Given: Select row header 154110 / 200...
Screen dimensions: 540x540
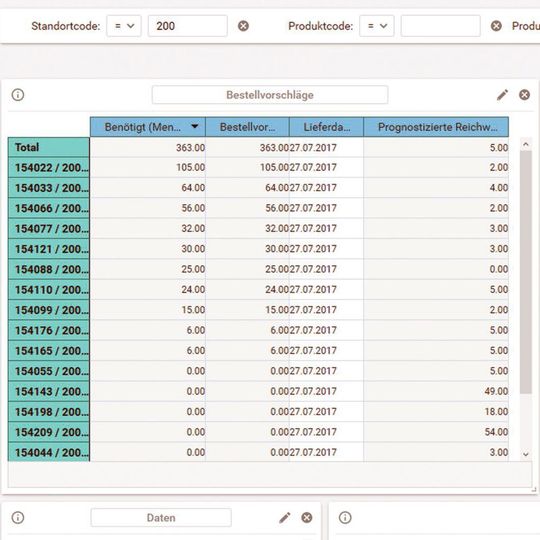Looking at the screenshot, I should (49, 290).
